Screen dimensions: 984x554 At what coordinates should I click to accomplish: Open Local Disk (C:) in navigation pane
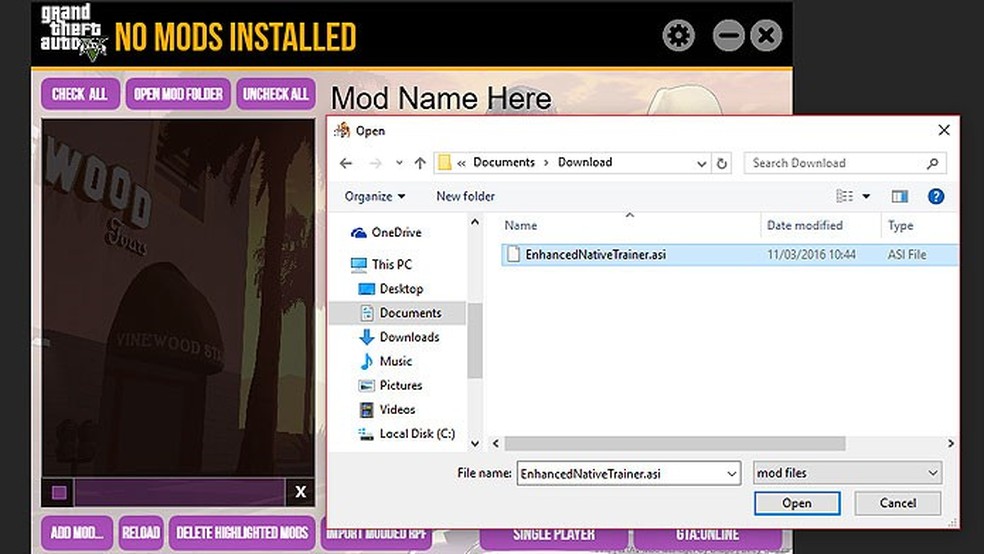tap(417, 434)
